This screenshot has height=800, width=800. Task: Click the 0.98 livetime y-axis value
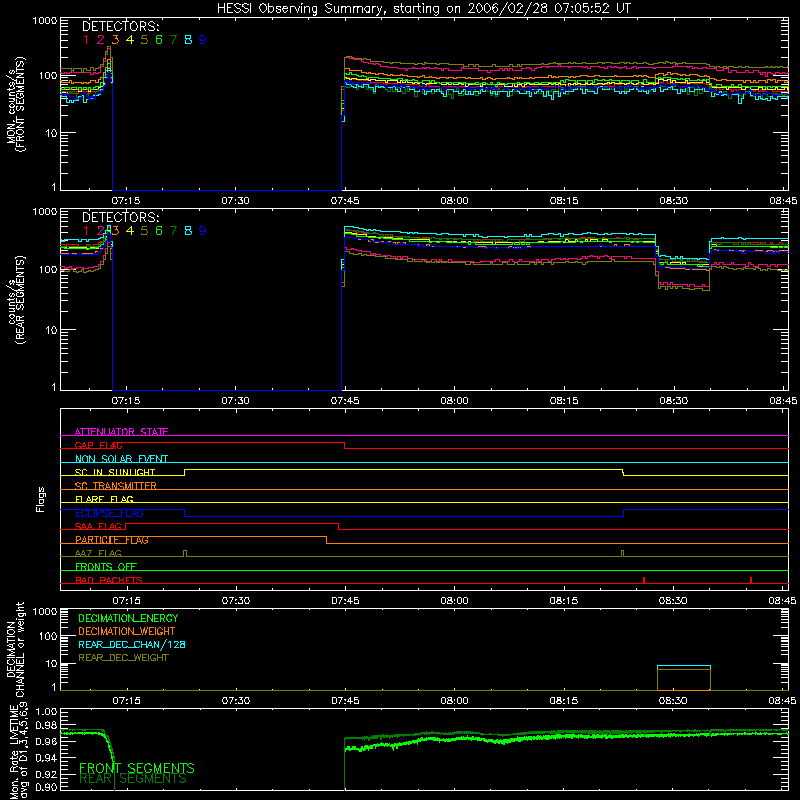[x=47, y=726]
